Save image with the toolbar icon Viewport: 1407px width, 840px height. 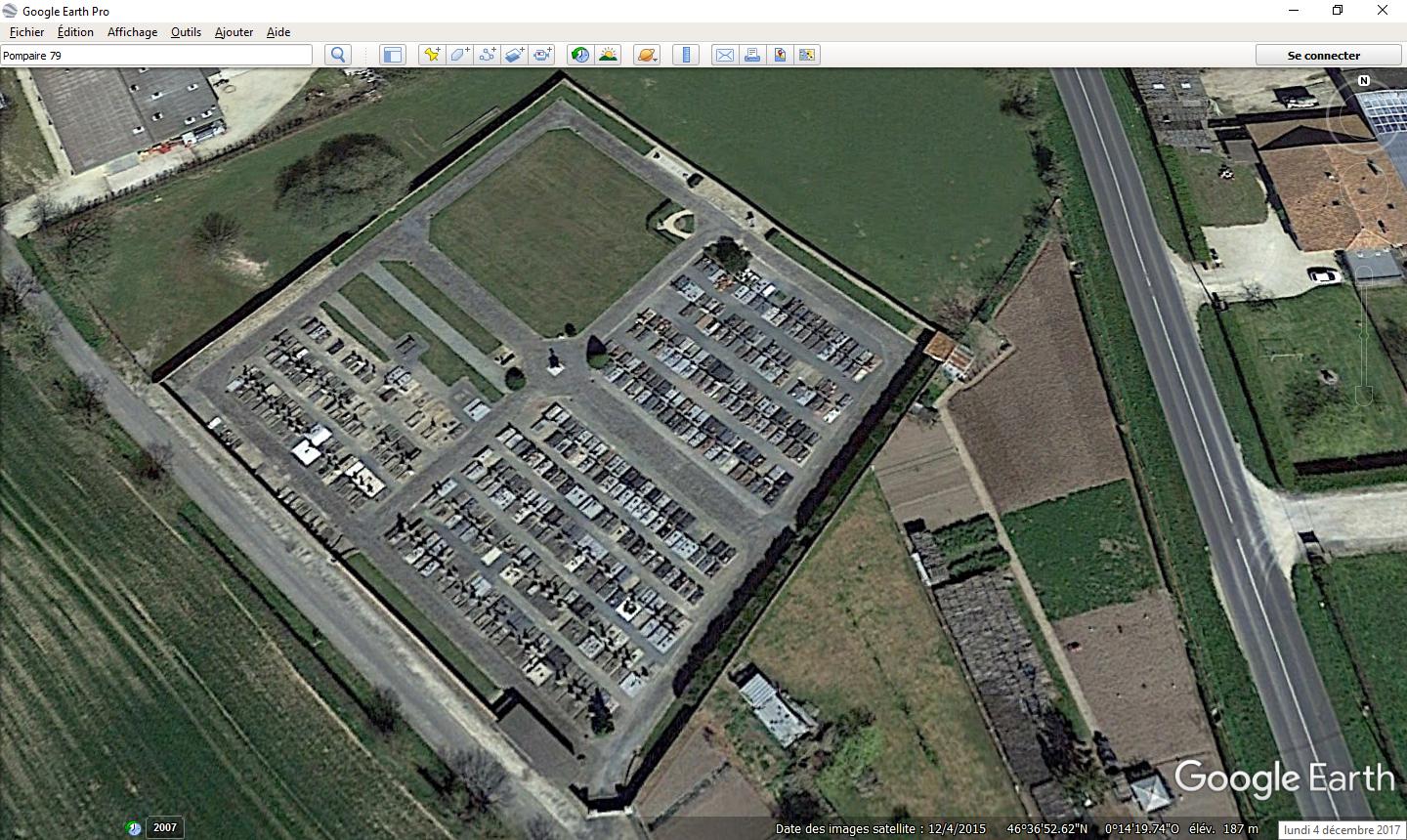click(780, 55)
